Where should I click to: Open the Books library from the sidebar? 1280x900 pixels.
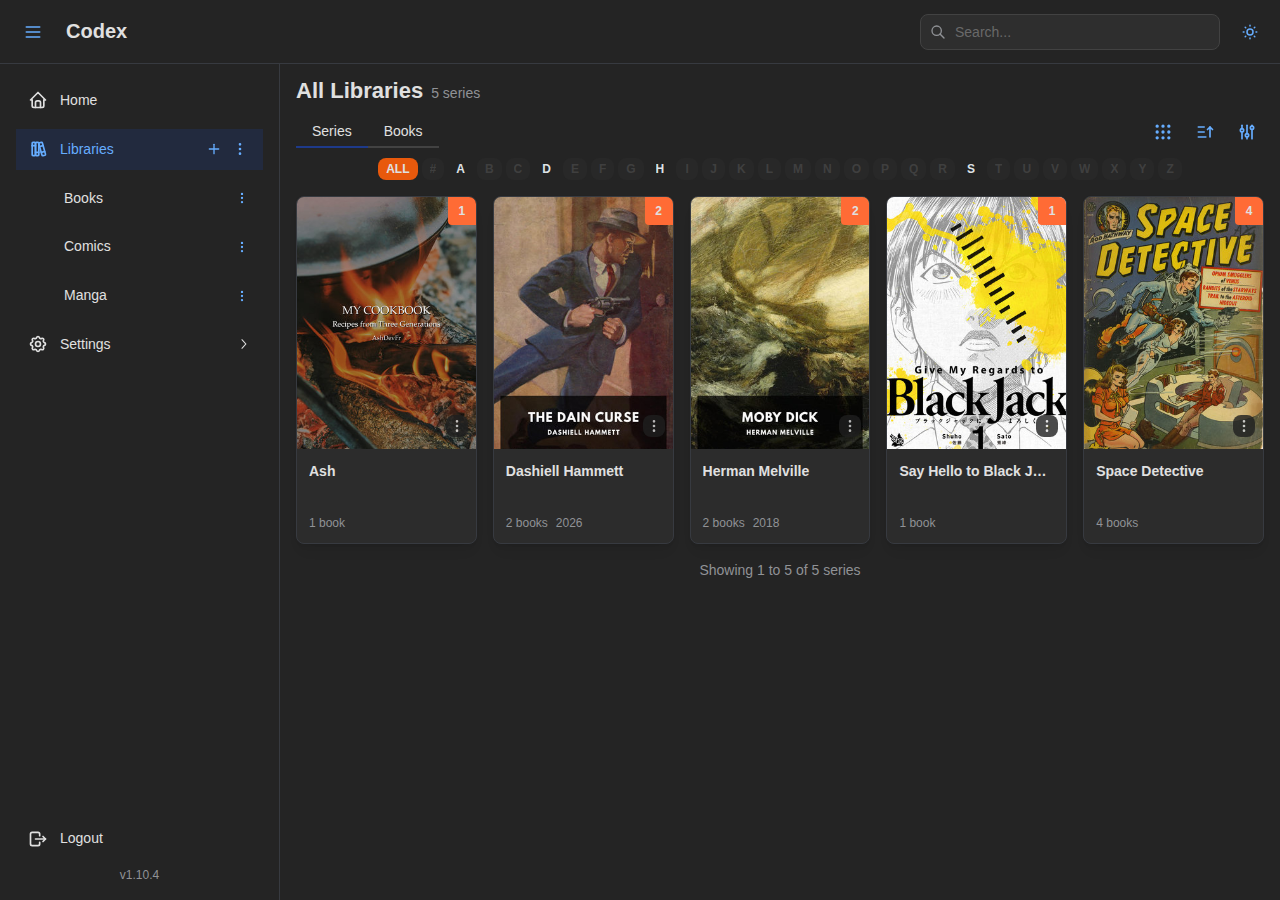point(83,198)
